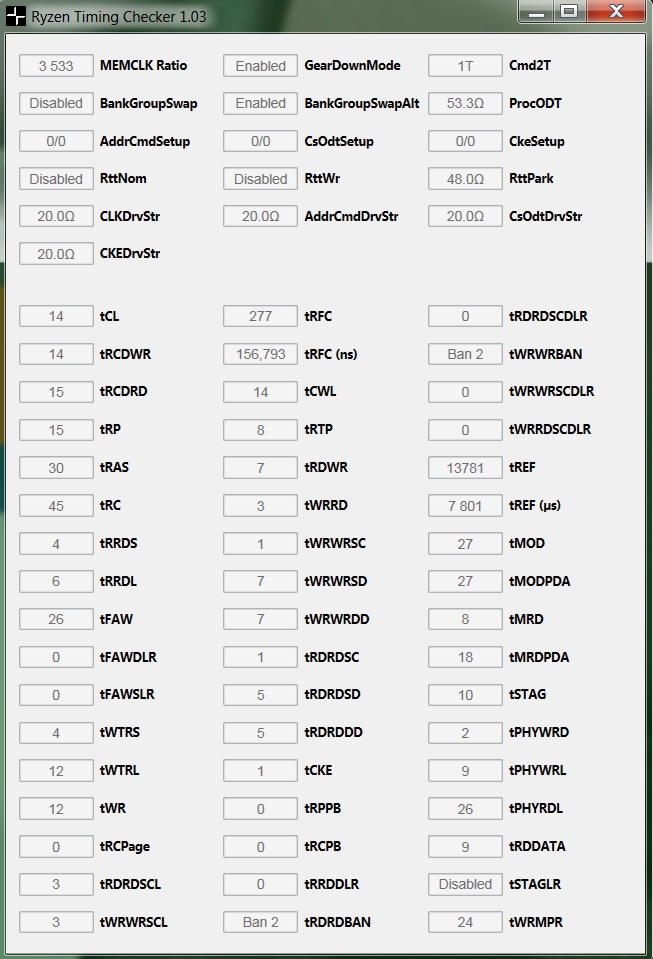Select the tRTP value field
The height and width of the screenshot is (959, 653).
tap(260, 430)
